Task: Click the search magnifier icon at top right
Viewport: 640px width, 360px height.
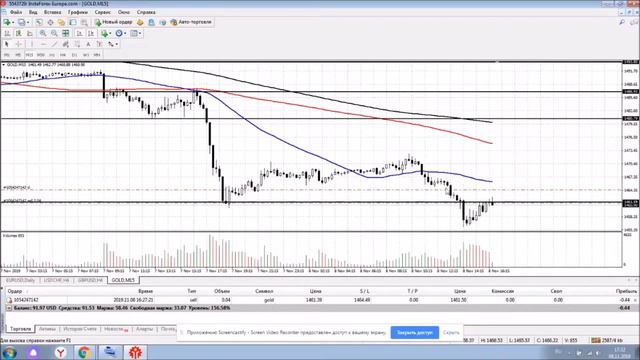Action: tap(622, 22)
